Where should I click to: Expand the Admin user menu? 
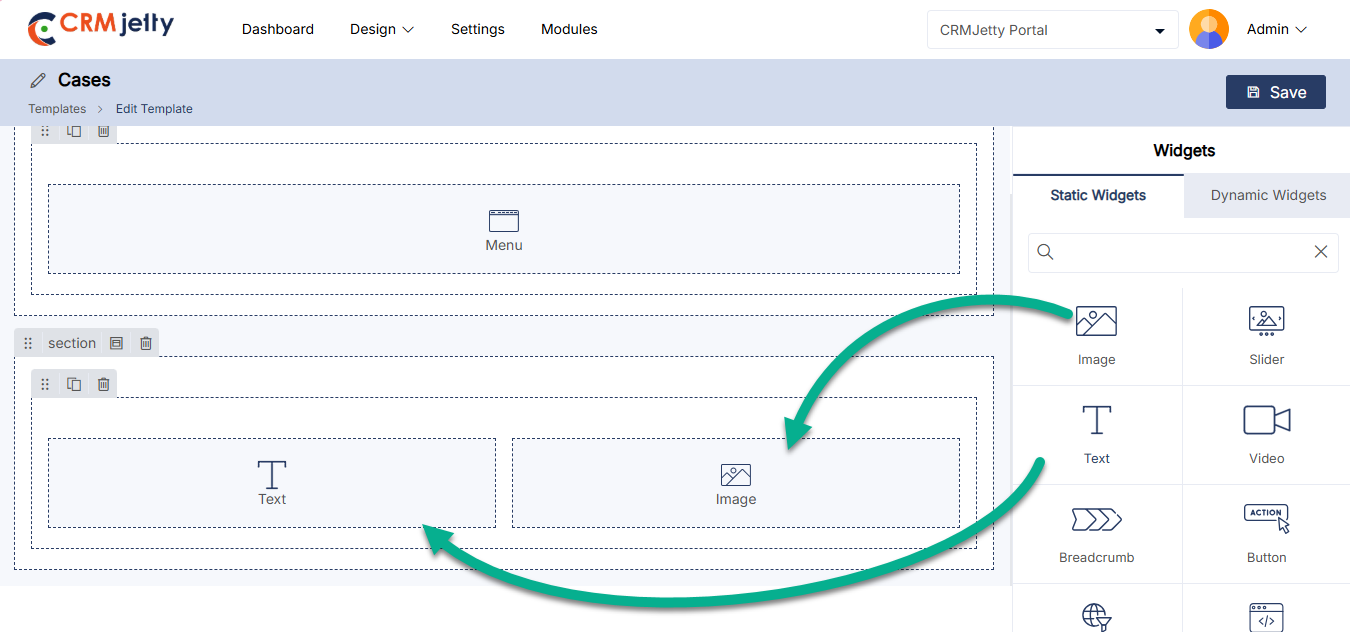1276,29
